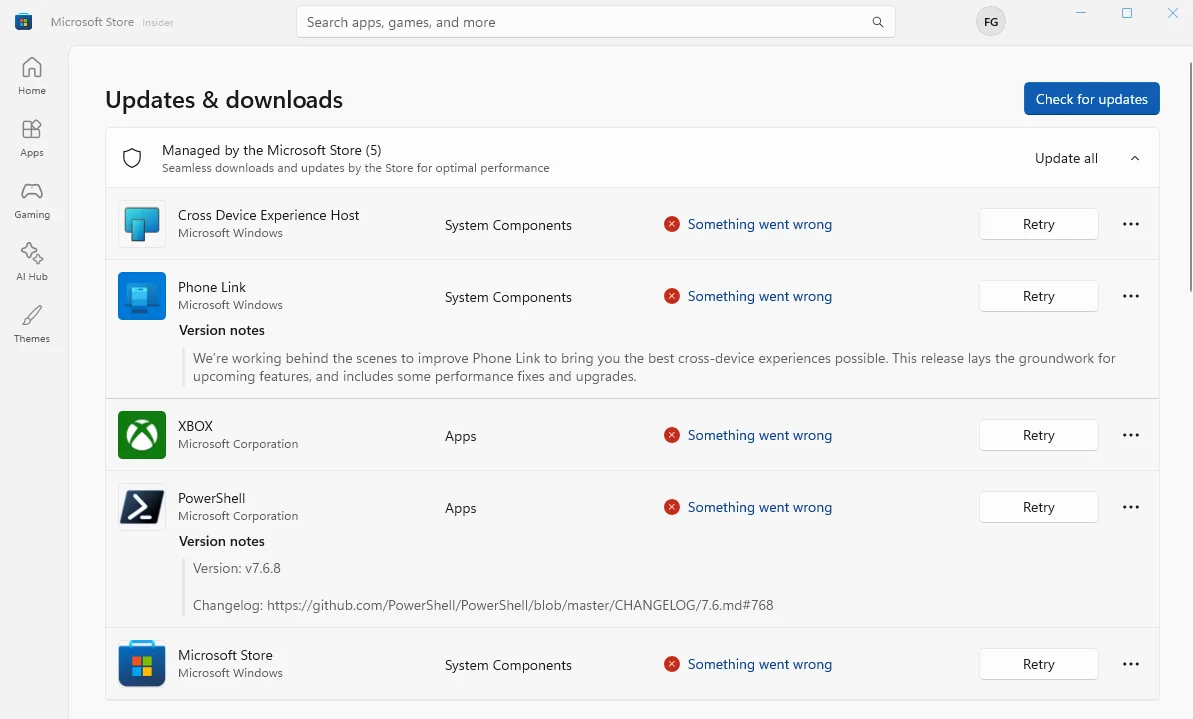Open more options for XBOX

pos(1131,435)
